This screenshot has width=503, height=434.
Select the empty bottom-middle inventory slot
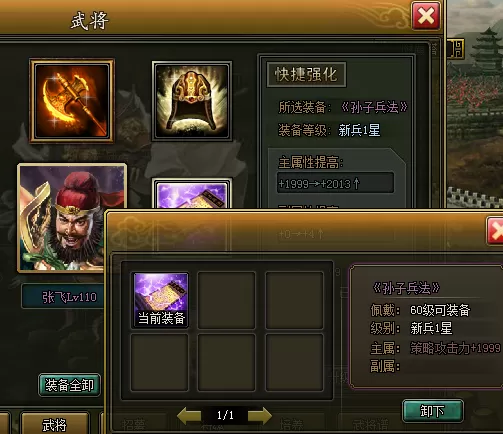click(226, 362)
